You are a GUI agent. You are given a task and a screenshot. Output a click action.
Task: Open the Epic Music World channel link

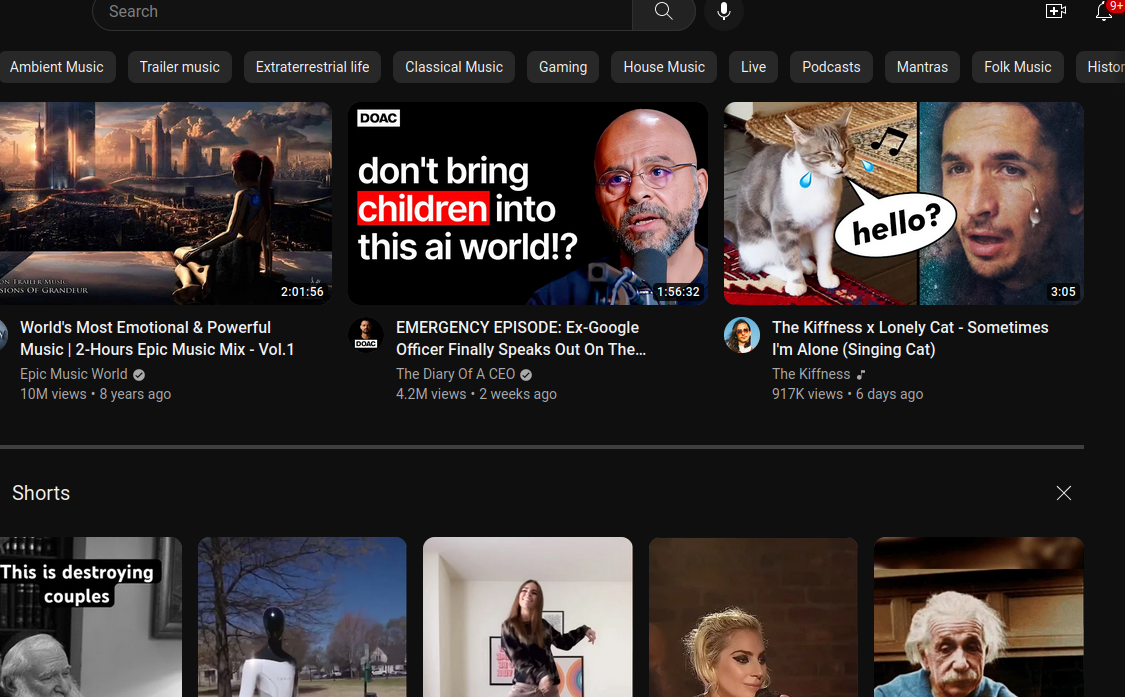pyautogui.click(x=74, y=374)
